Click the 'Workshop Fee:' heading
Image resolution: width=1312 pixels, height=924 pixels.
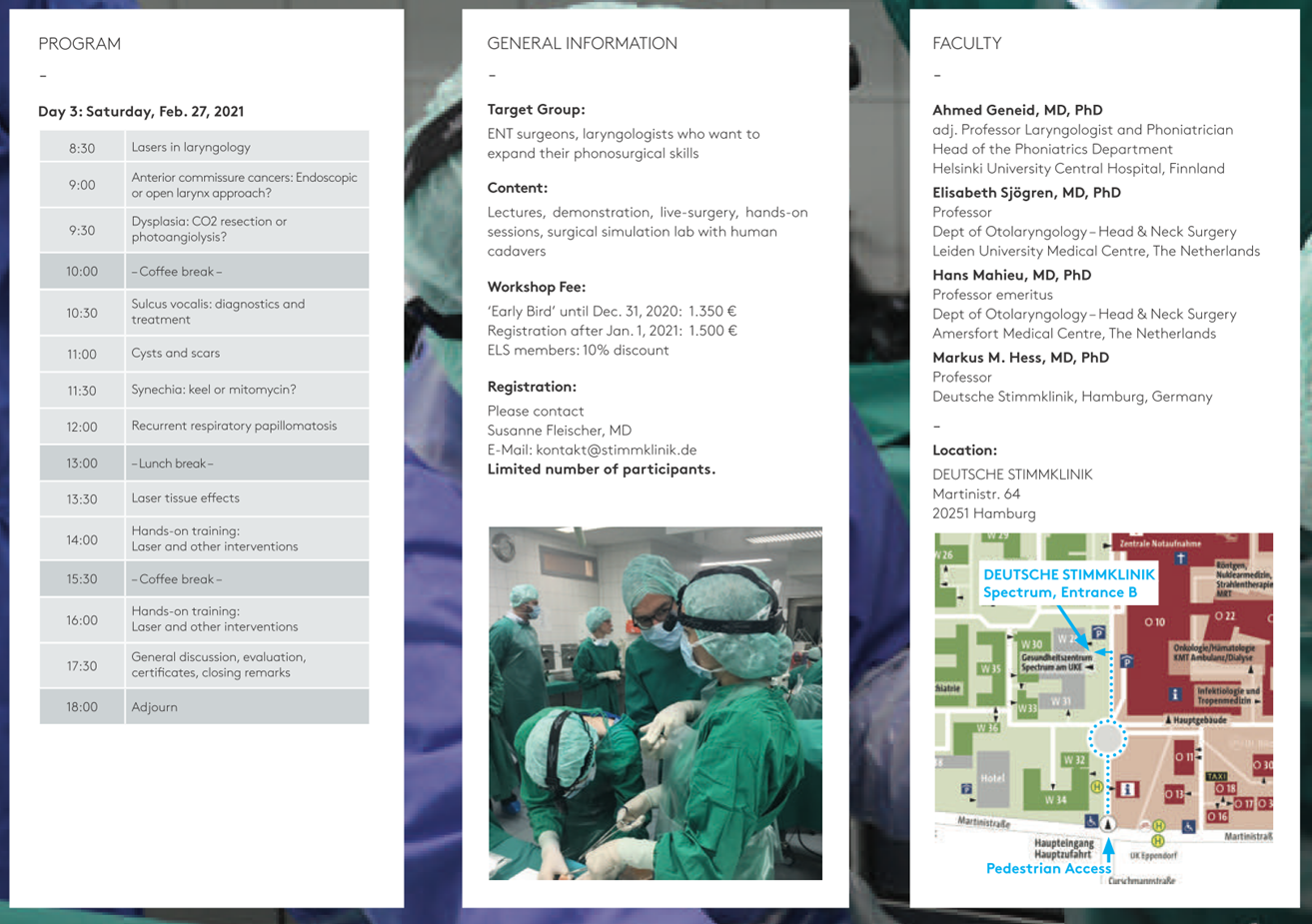pyautogui.click(x=537, y=287)
